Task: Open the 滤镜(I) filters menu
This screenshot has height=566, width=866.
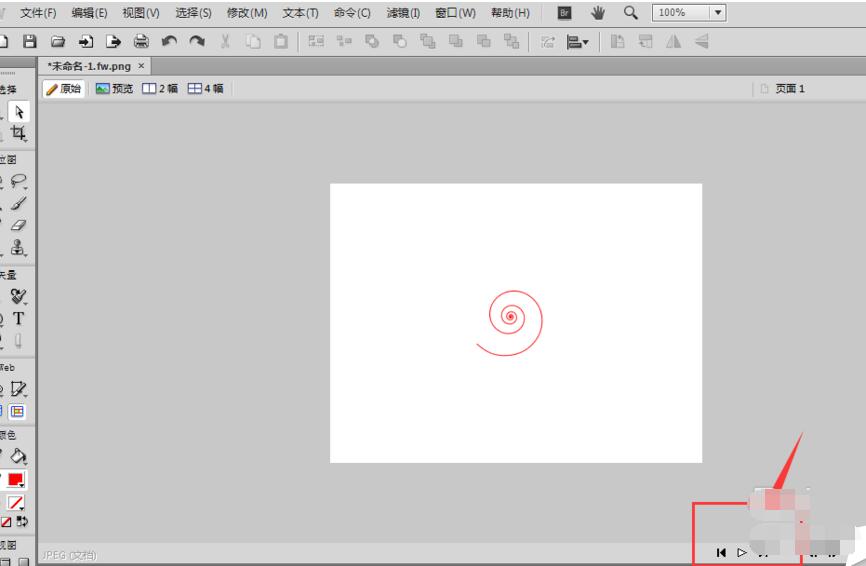Action: coord(403,13)
